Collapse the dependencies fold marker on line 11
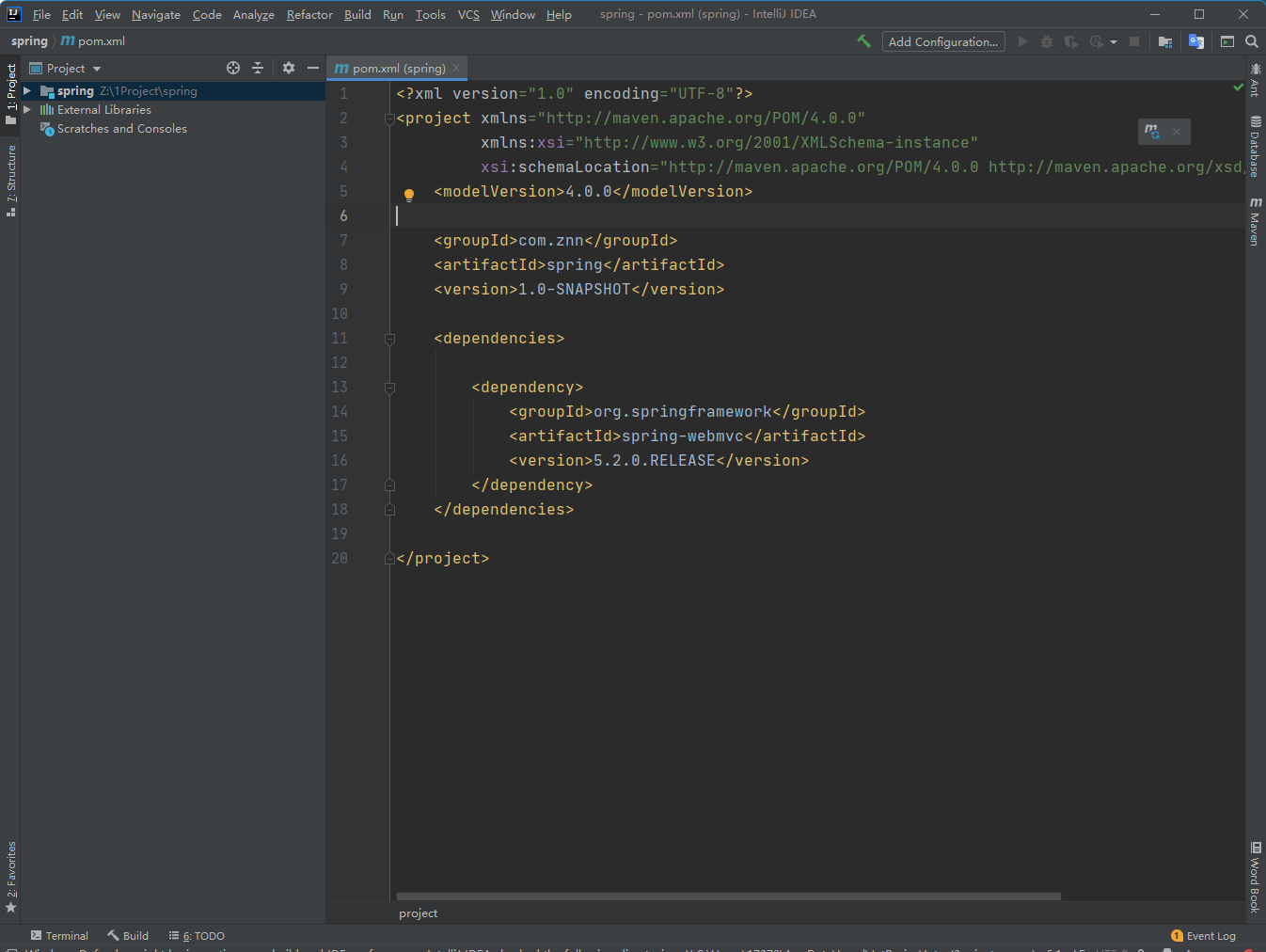This screenshot has width=1266, height=952. (389, 339)
